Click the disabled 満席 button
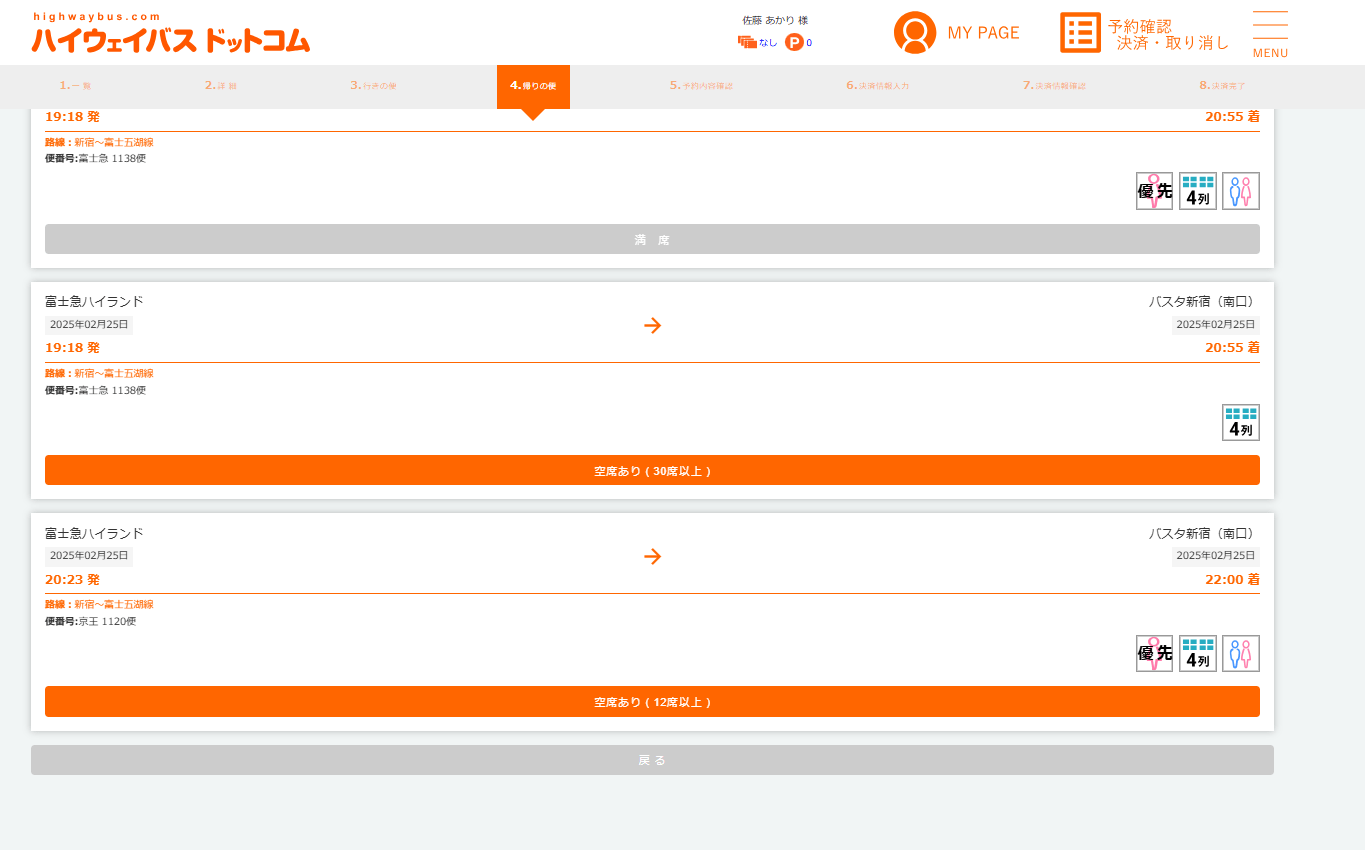The image size is (1365, 850). pyautogui.click(x=652, y=240)
